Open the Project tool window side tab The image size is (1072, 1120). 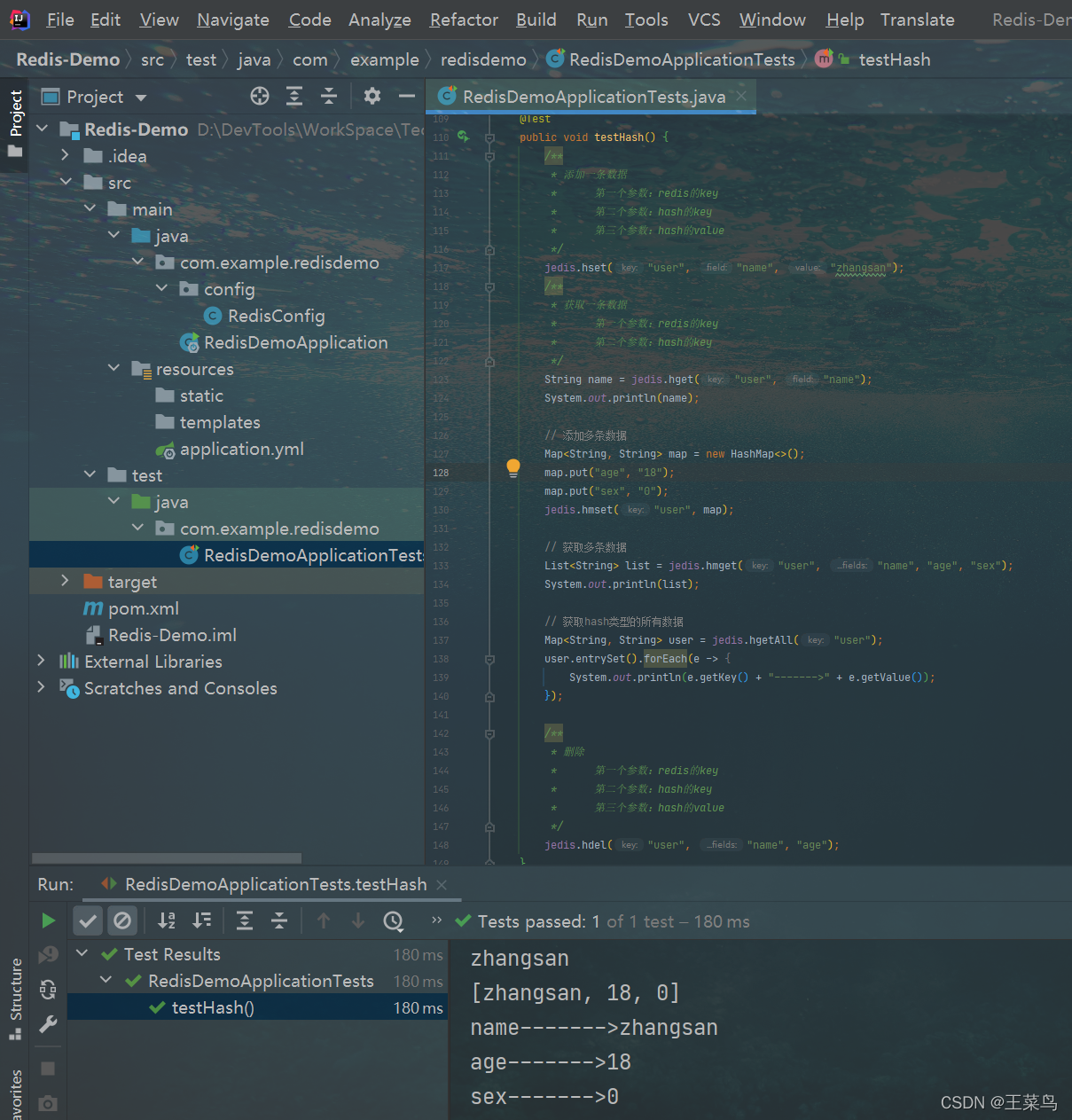15,123
